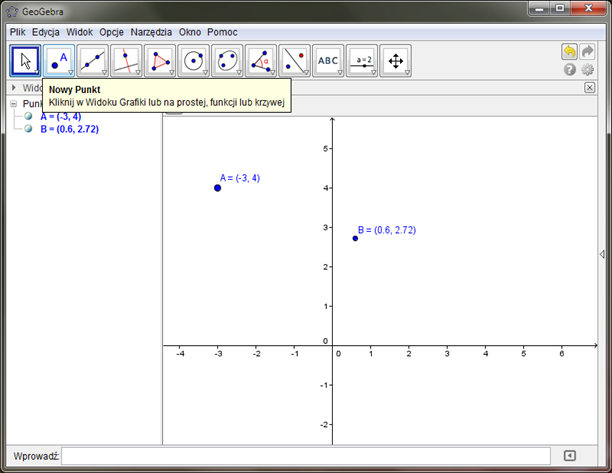Maximize the GeoGebra window
Viewport: 612px width, 473px height.
560,9
